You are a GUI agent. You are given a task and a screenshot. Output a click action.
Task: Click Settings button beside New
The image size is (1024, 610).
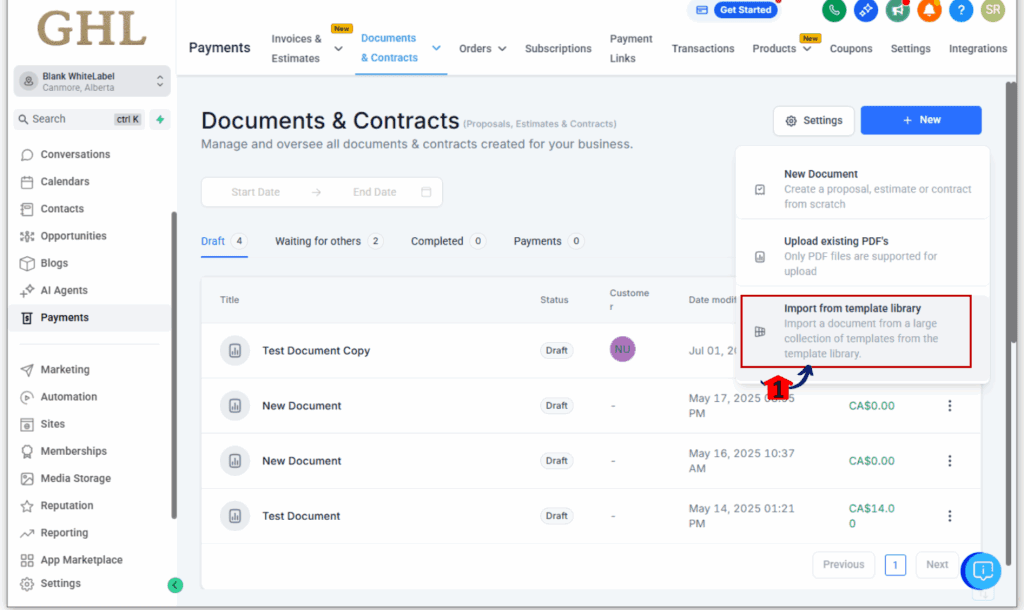click(814, 121)
